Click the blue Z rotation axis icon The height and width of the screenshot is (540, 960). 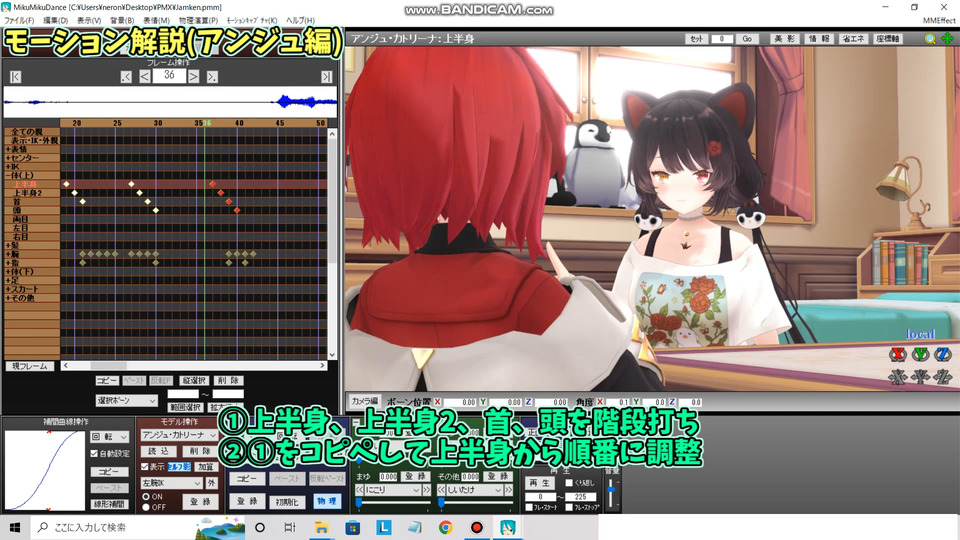click(x=942, y=354)
